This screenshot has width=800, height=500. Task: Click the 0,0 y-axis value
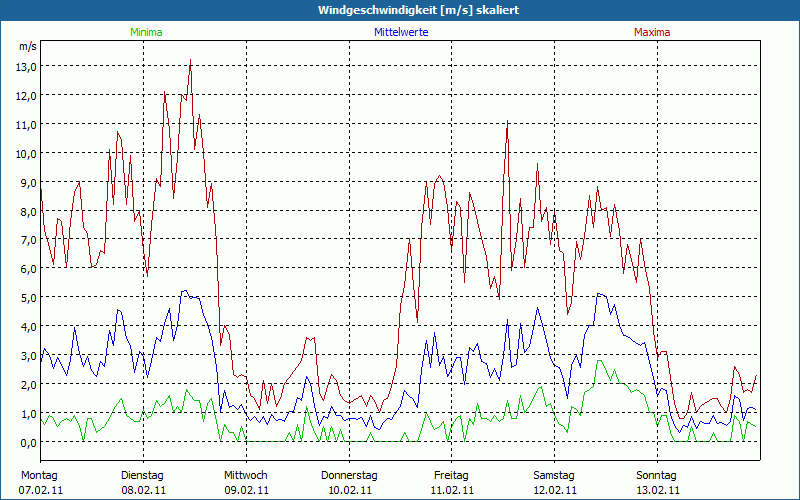[28, 442]
